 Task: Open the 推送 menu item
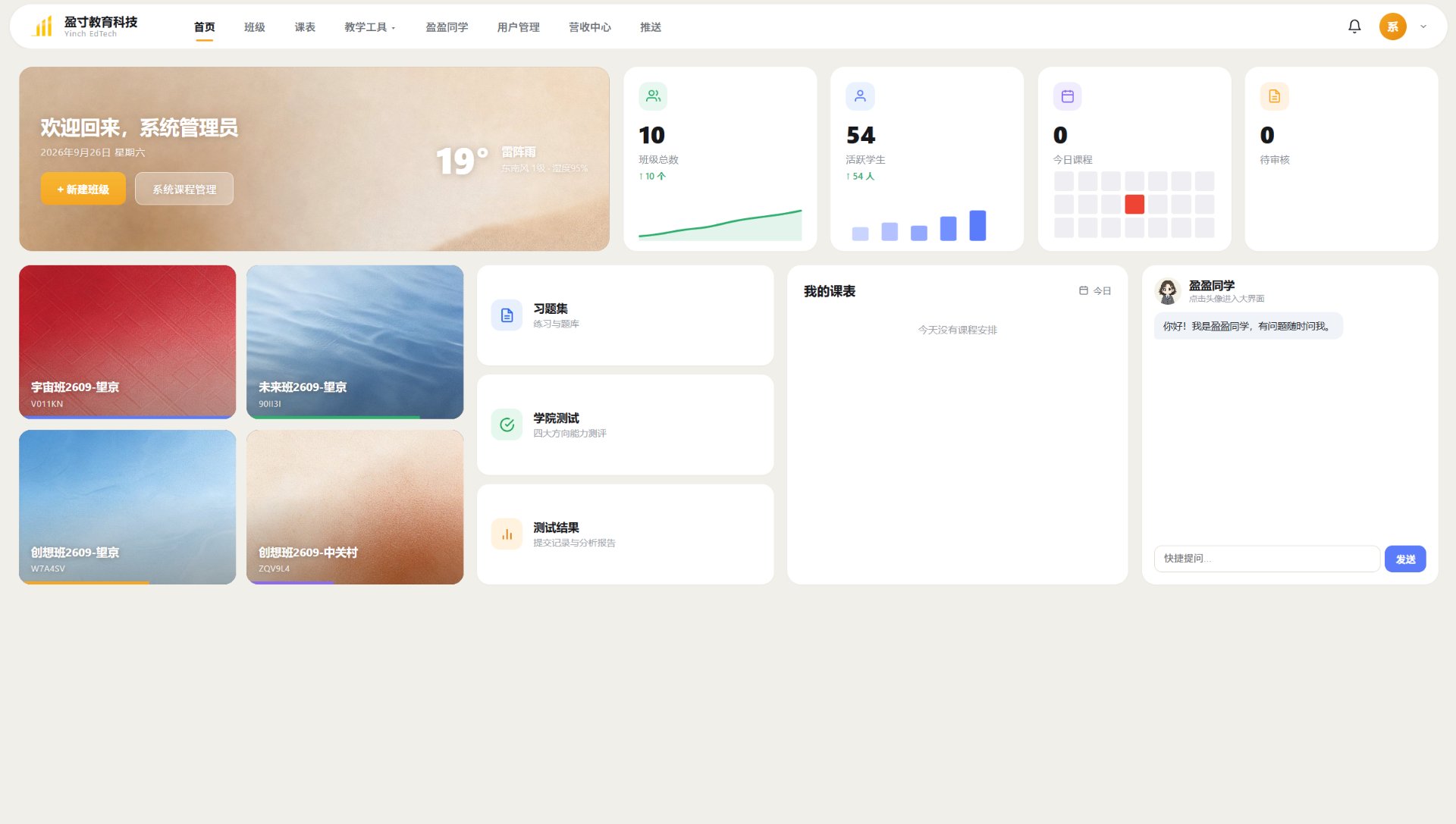651,27
